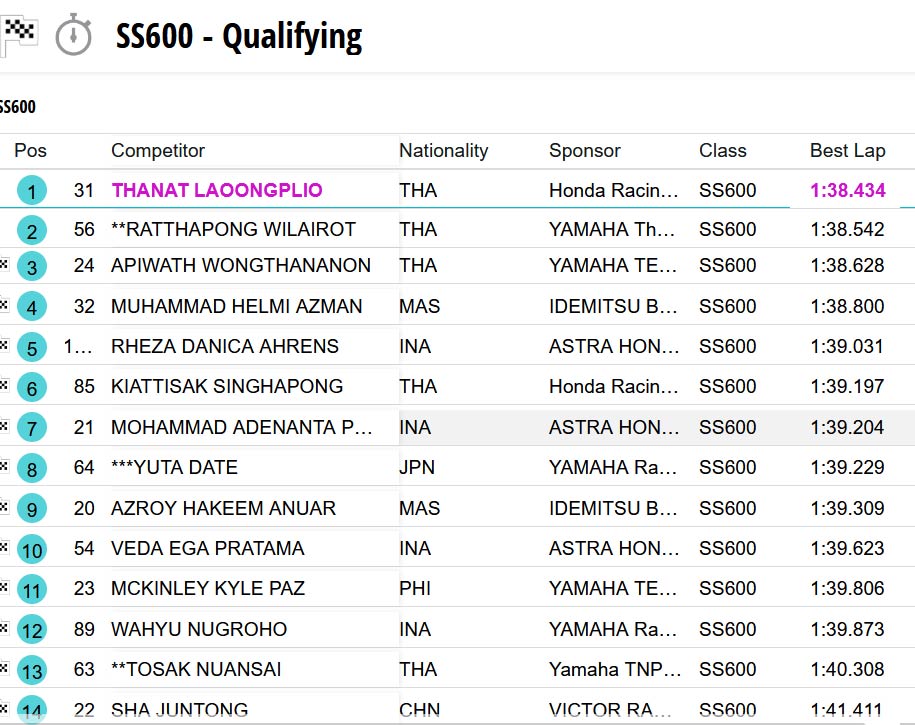Select the position 4 circle badge
The height and width of the screenshot is (725, 915).
pyautogui.click(x=32, y=308)
